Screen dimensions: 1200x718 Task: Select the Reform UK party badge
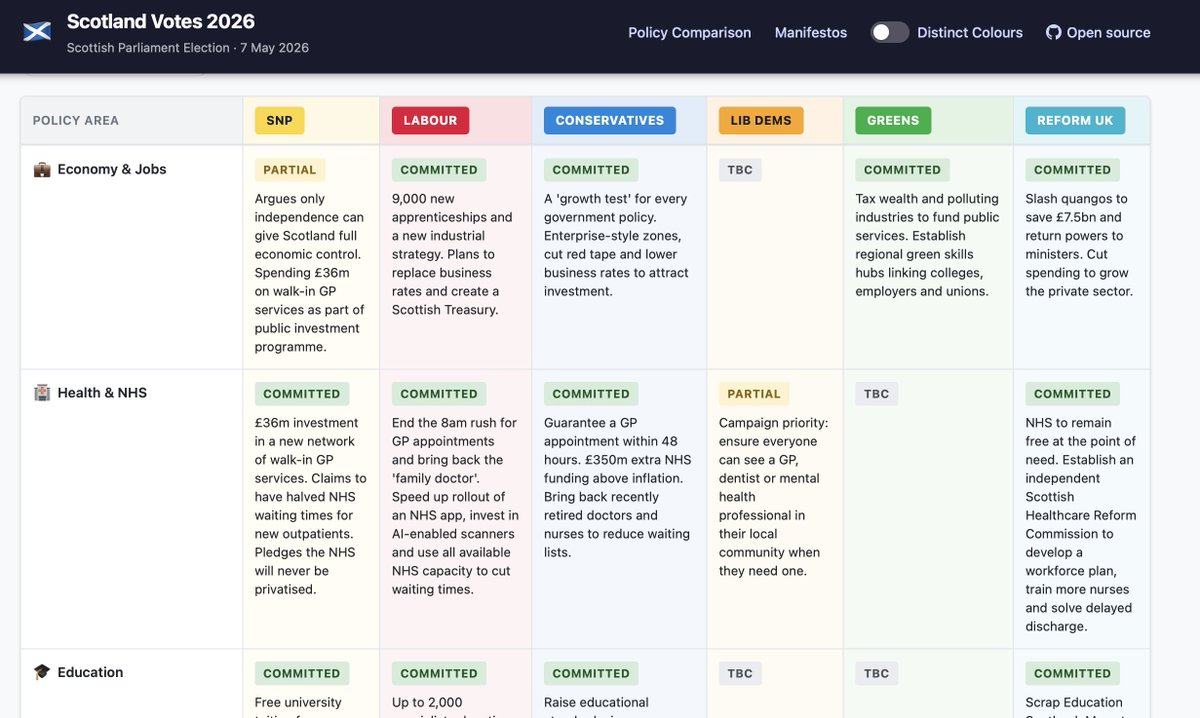point(1075,120)
